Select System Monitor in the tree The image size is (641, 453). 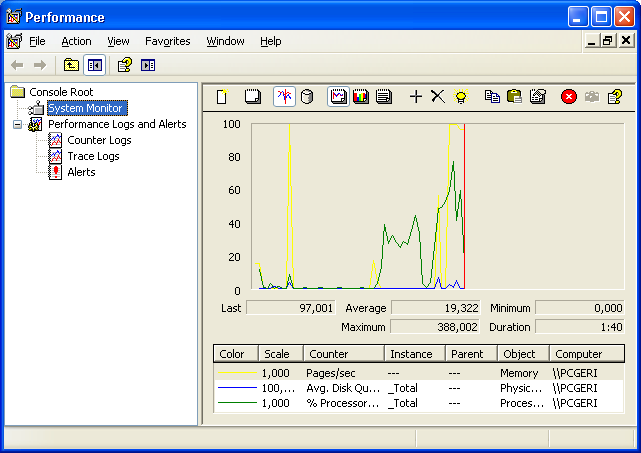[85, 108]
